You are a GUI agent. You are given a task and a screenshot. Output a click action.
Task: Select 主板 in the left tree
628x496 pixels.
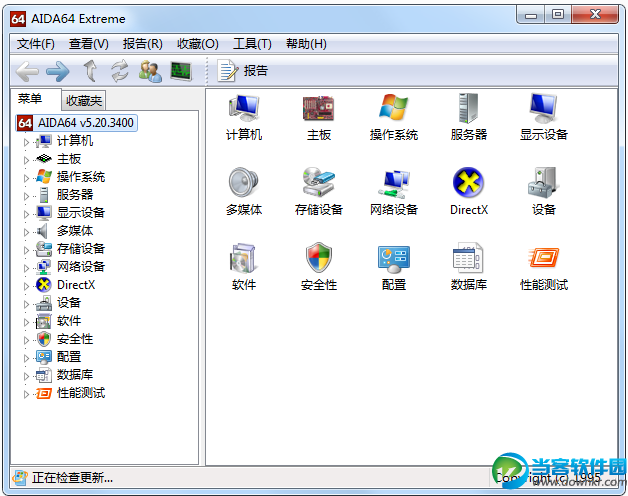[x=69, y=159]
